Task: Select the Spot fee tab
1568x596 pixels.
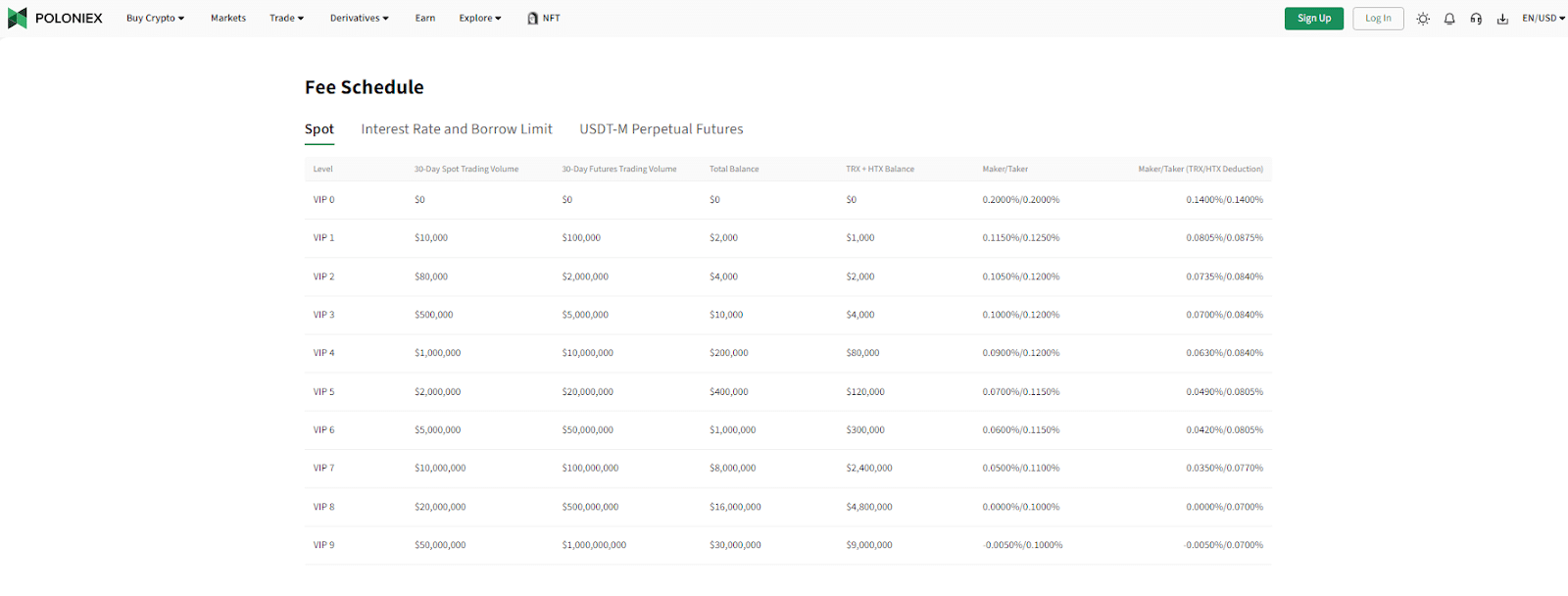Action: pos(319,129)
